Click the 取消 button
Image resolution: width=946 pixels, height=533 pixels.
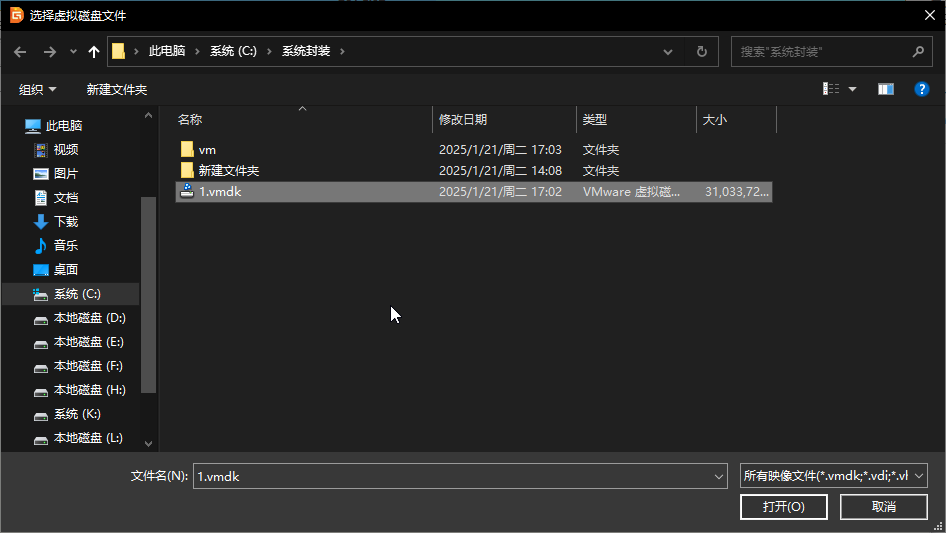883,507
